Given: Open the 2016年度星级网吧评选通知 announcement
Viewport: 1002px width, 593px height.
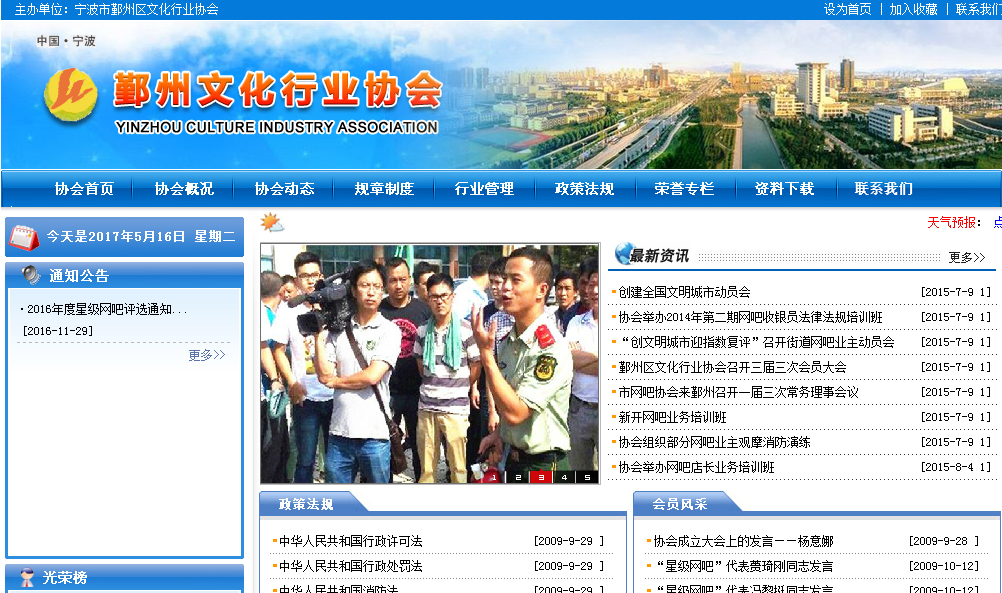Looking at the screenshot, I should tap(106, 309).
